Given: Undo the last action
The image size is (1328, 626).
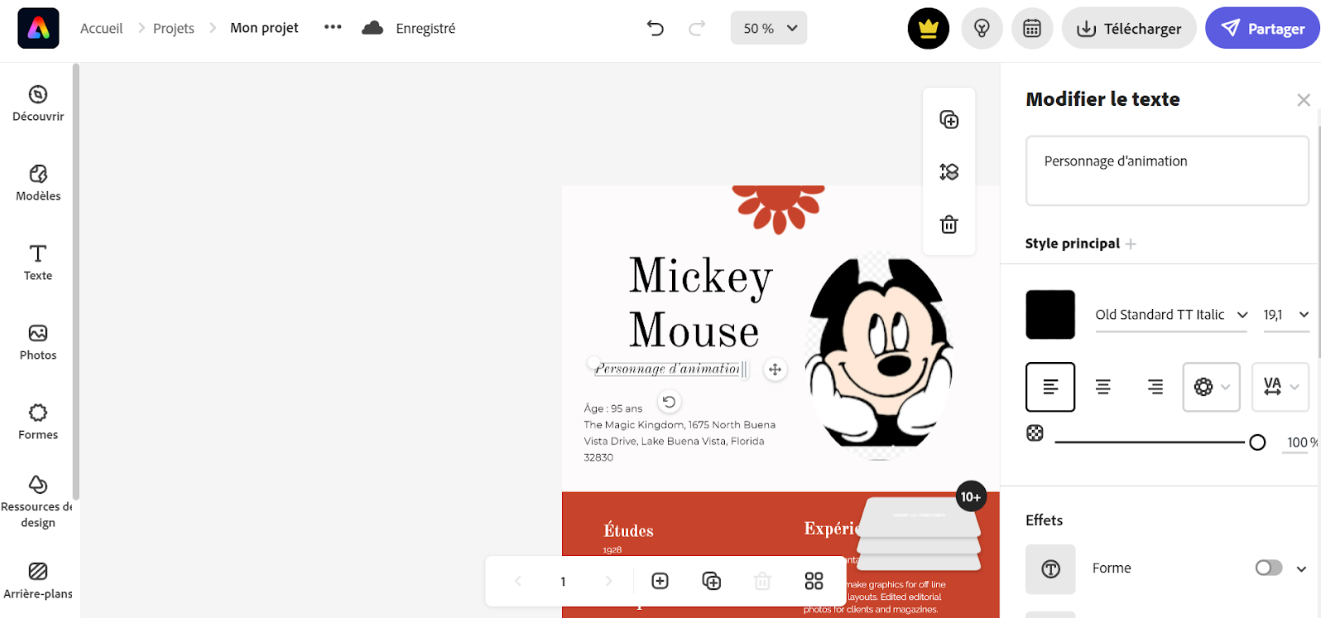Looking at the screenshot, I should (655, 28).
